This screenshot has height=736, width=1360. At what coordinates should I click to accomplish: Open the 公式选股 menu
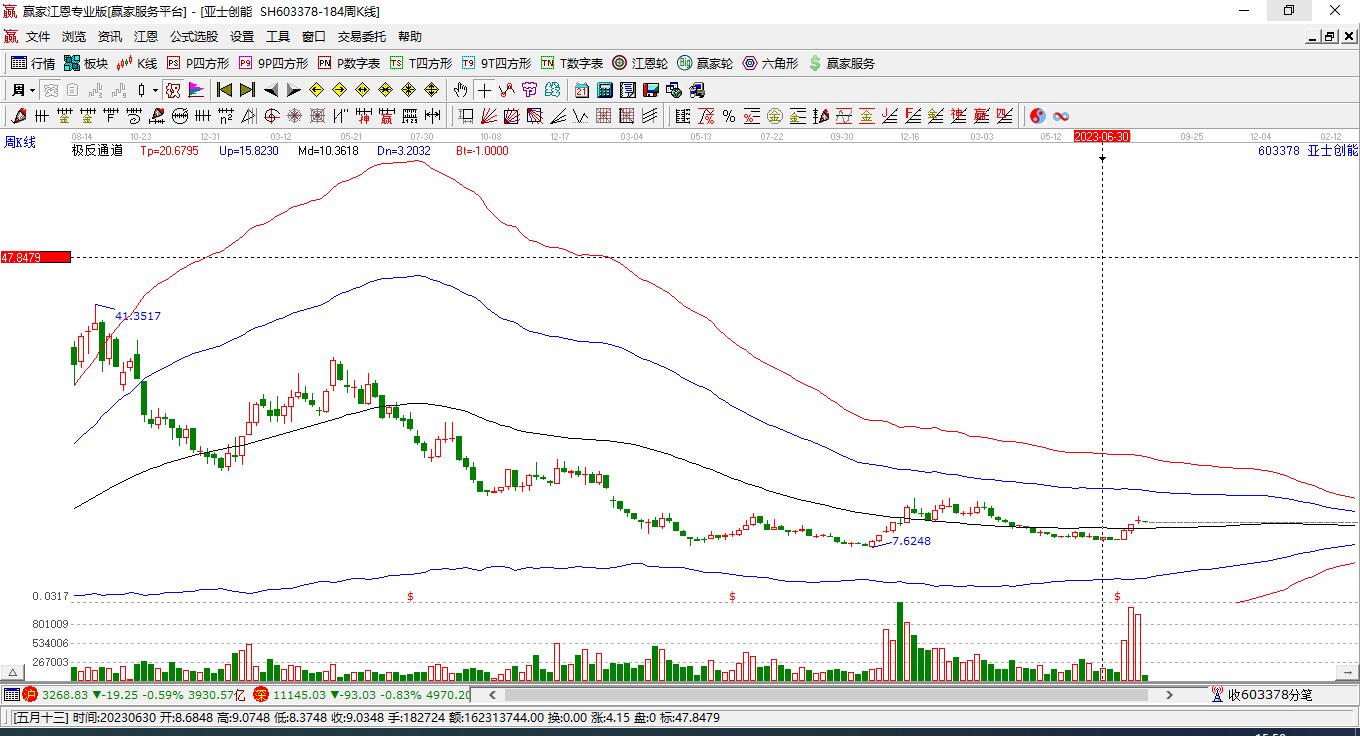tap(194, 37)
